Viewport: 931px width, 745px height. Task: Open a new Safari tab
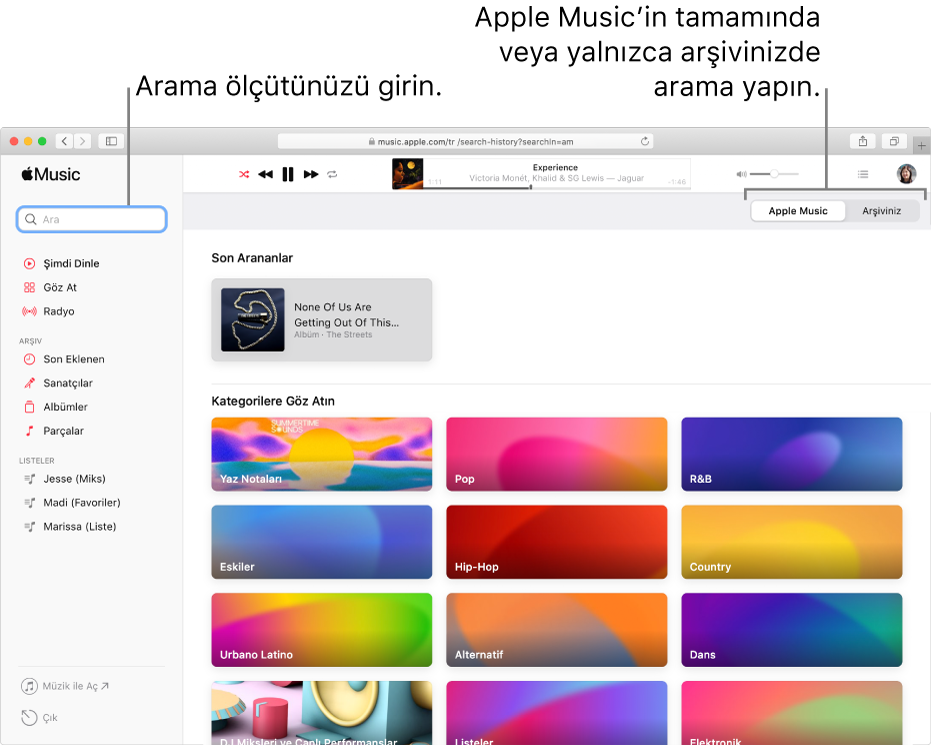tap(921, 145)
